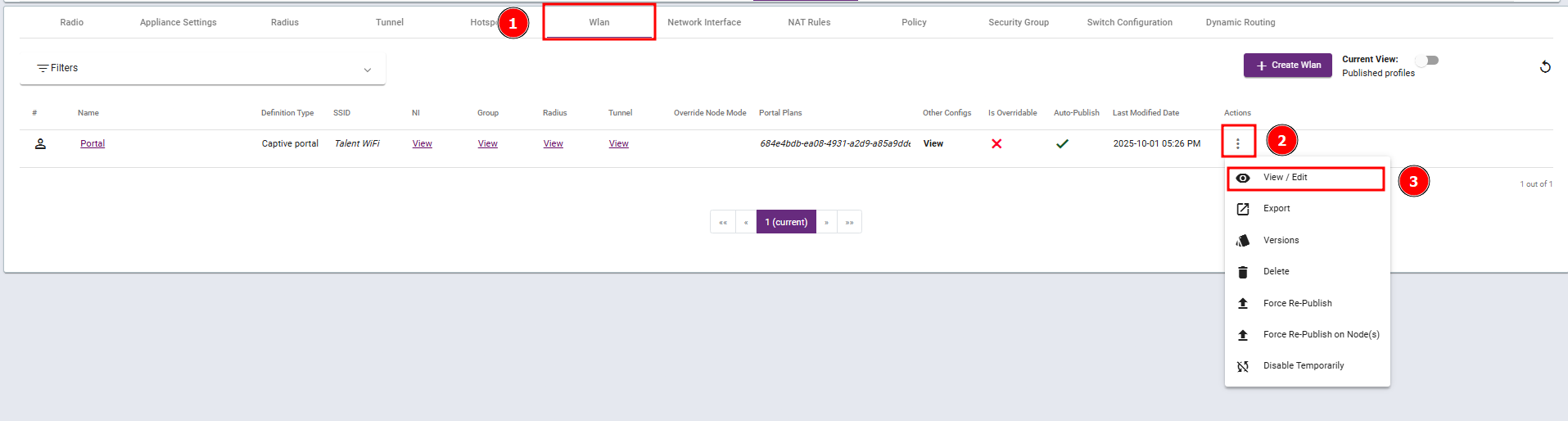Viewport: 1568px width, 421px height.
Task: Switch to the Network Interface tab
Action: 704,22
